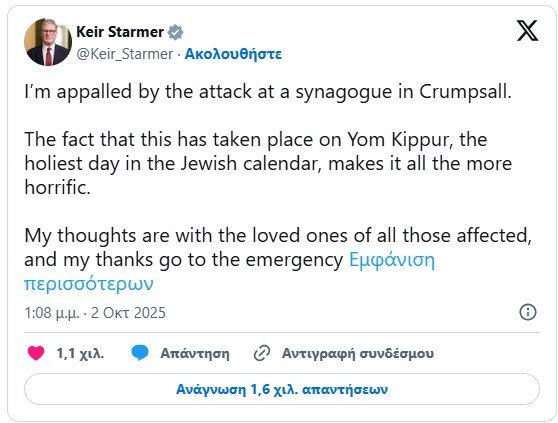Screen dimensions: 558x423
Task: Click the blue verified badge
Action: point(175,32)
